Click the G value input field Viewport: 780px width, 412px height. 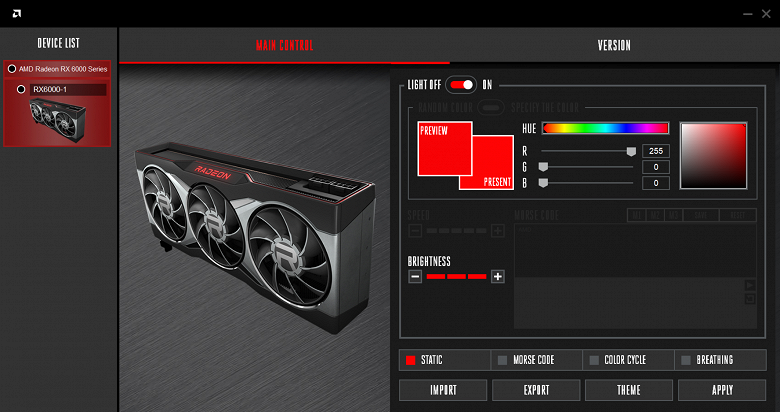click(x=656, y=167)
